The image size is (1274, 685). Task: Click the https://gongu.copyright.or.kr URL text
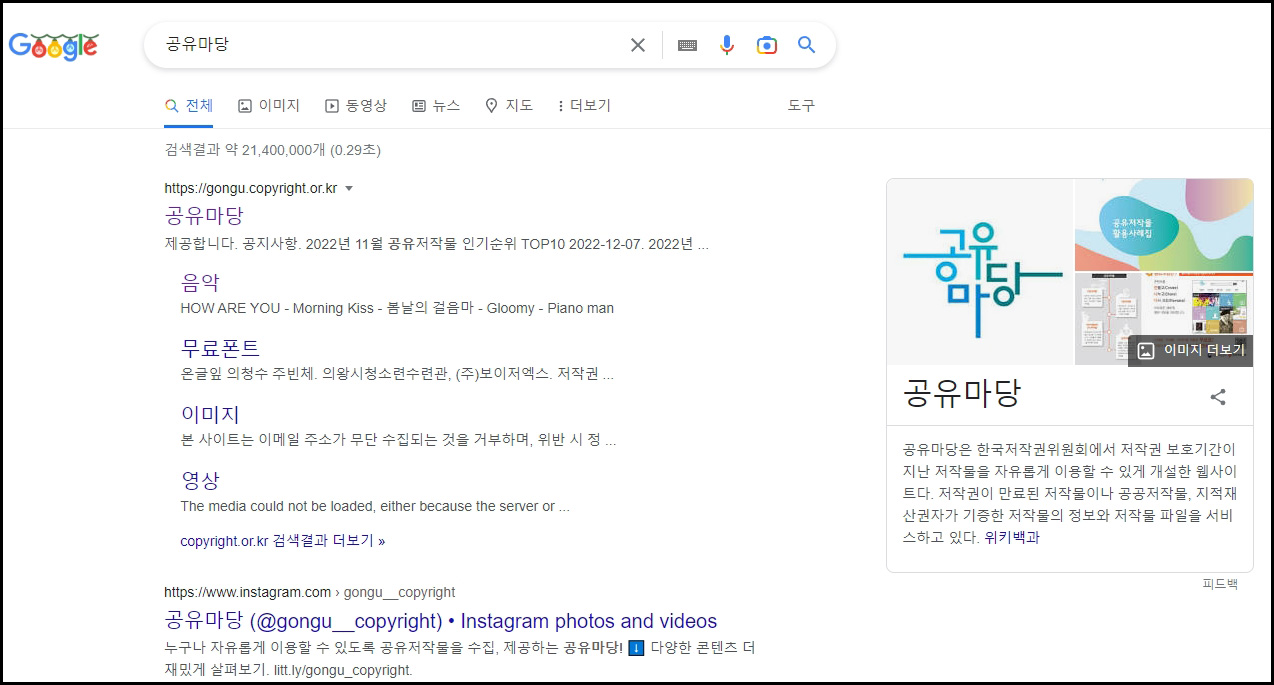(251, 188)
